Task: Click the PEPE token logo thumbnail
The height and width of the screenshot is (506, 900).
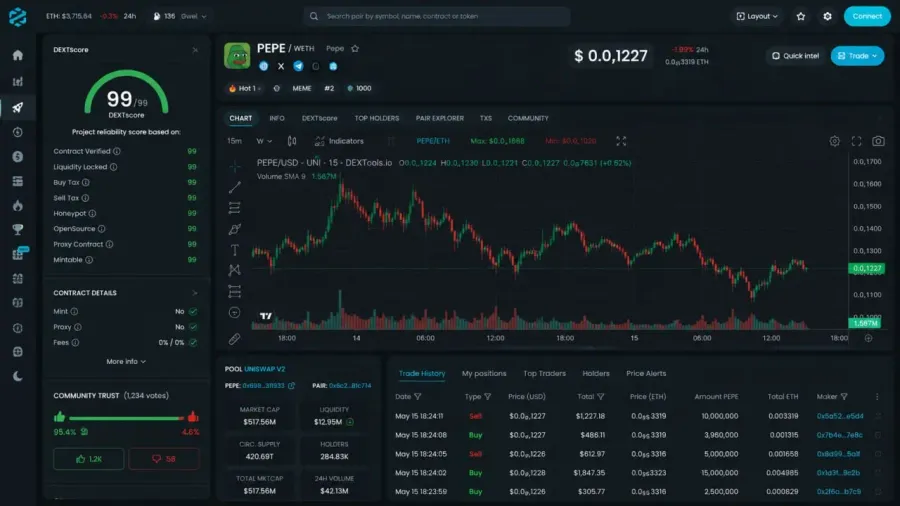Action: coord(237,56)
